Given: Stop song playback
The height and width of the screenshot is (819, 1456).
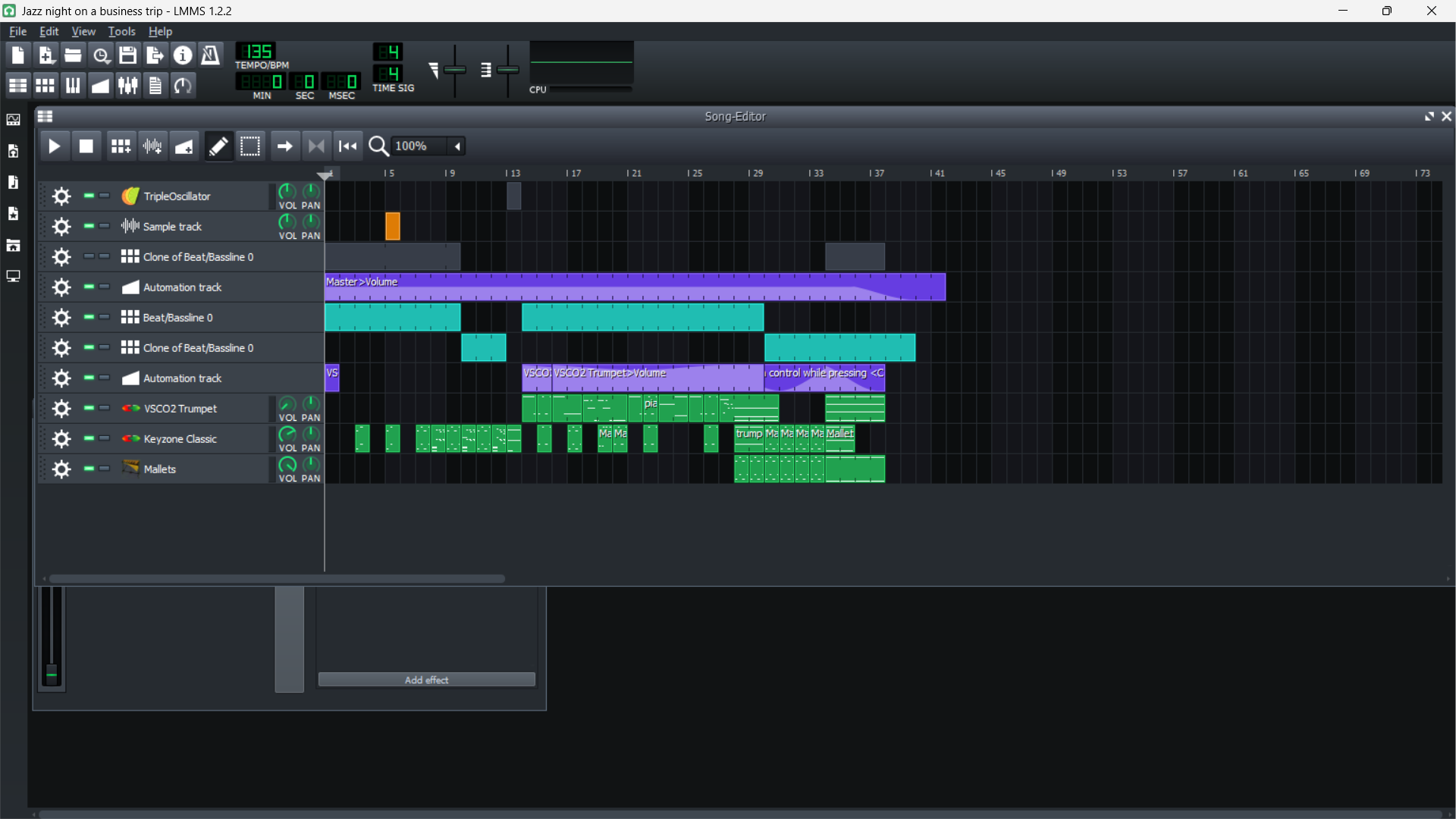Looking at the screenshot, I should tap(86, 146).
